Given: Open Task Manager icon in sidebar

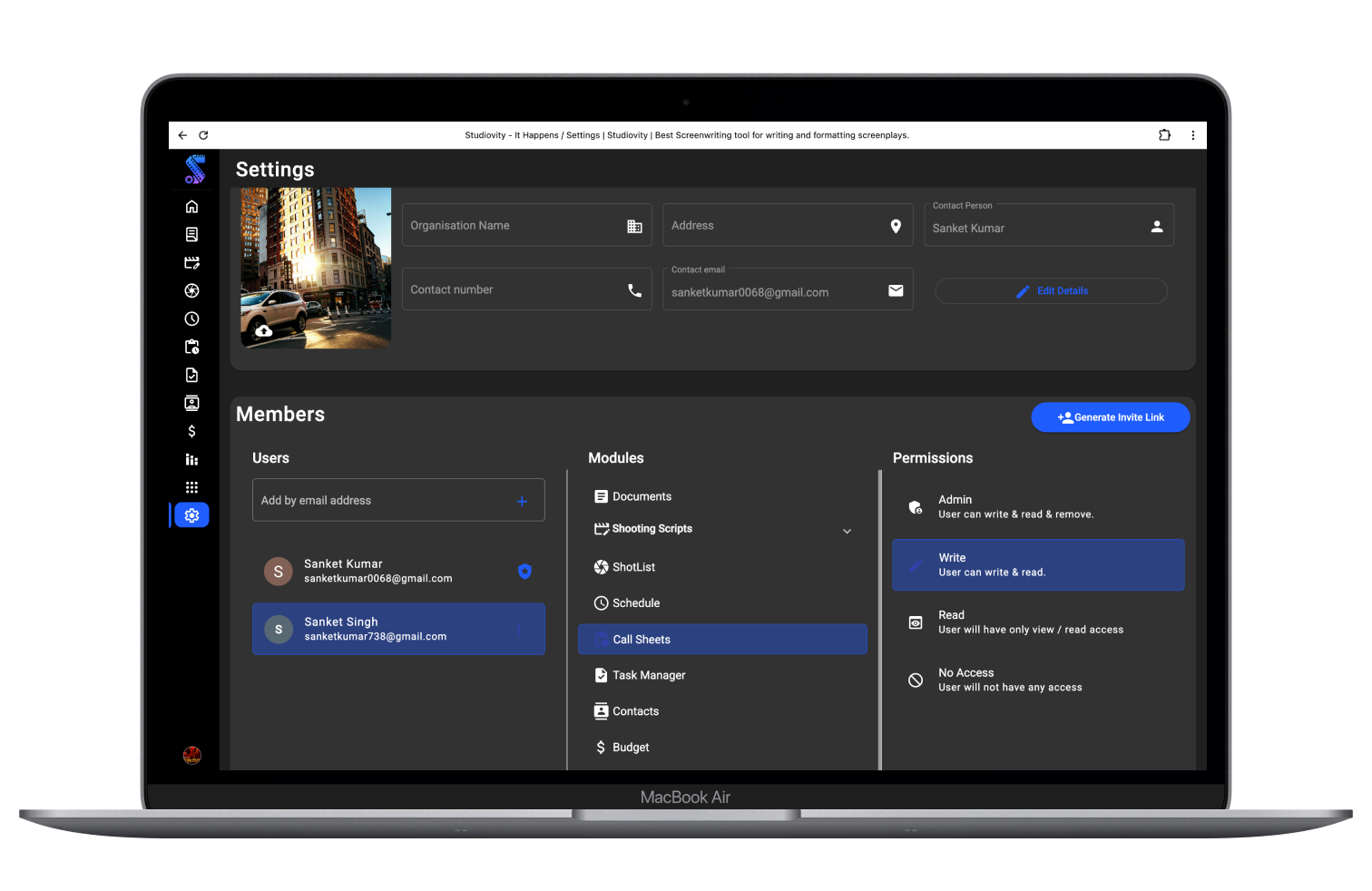Looking at the screenshot, I should pos(191,376).
